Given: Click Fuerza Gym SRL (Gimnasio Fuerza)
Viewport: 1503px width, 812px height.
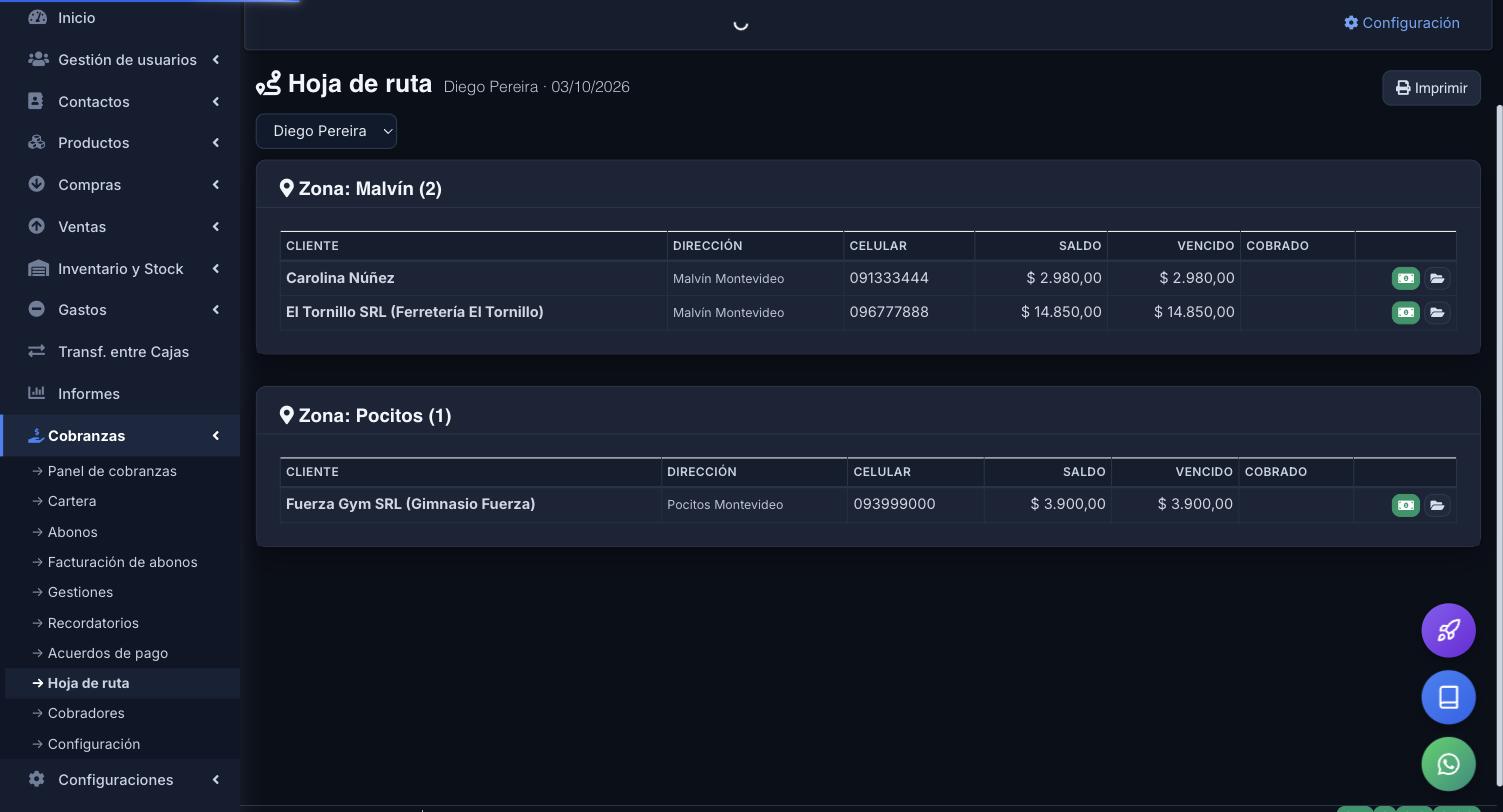Looking at the screenshot, I should 410,504.
